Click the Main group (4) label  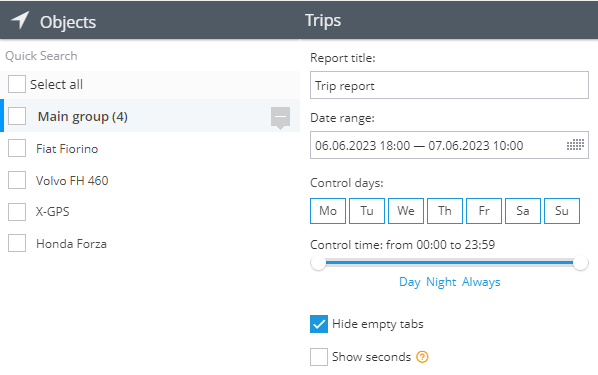click(83, 116)
